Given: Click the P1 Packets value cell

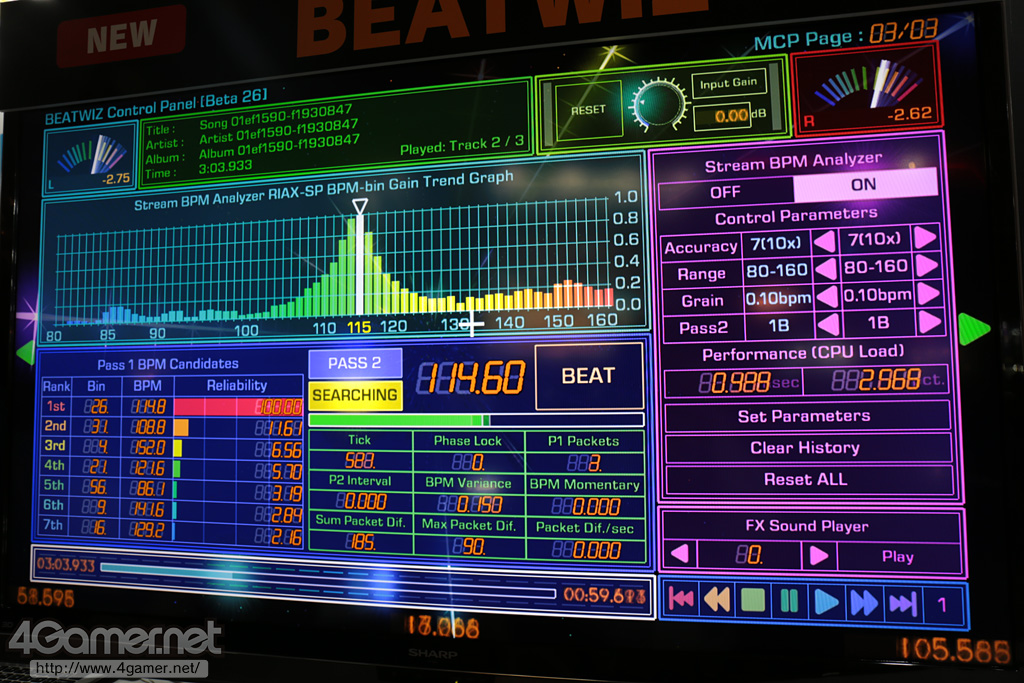Looking at the screenshot, I should tap(584, 464).
